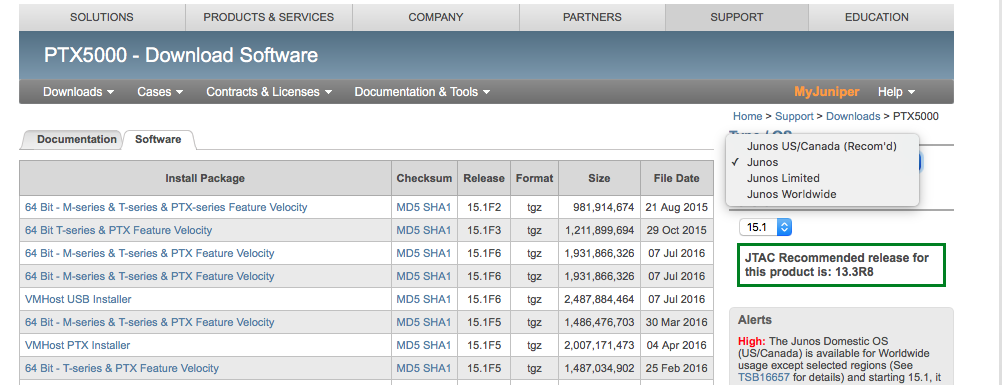Select Junos US/Canada (Recom'd) option

tap(822, 146)
